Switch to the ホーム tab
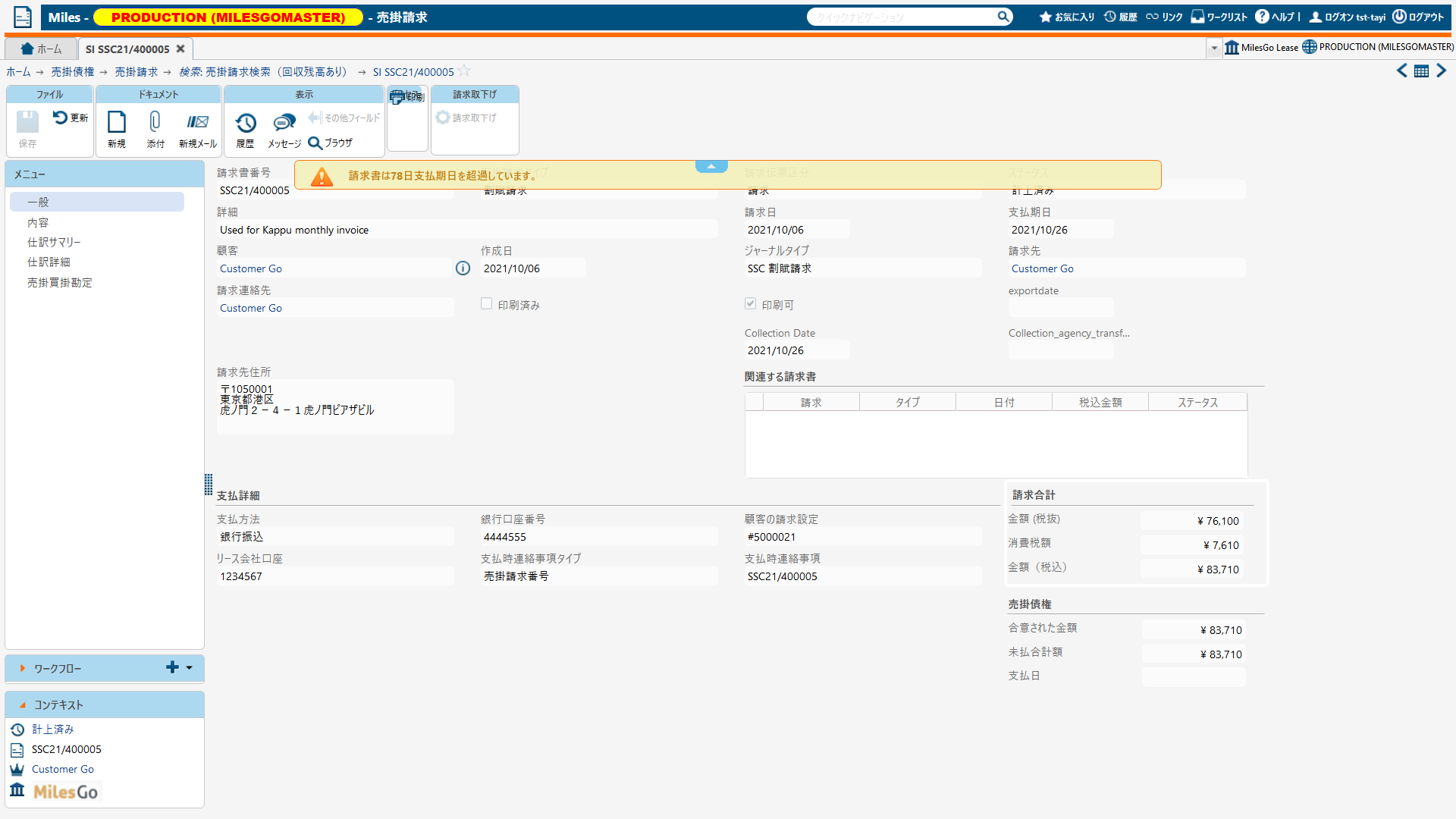Screen dimensions: 1456x819 click(42, 49)
